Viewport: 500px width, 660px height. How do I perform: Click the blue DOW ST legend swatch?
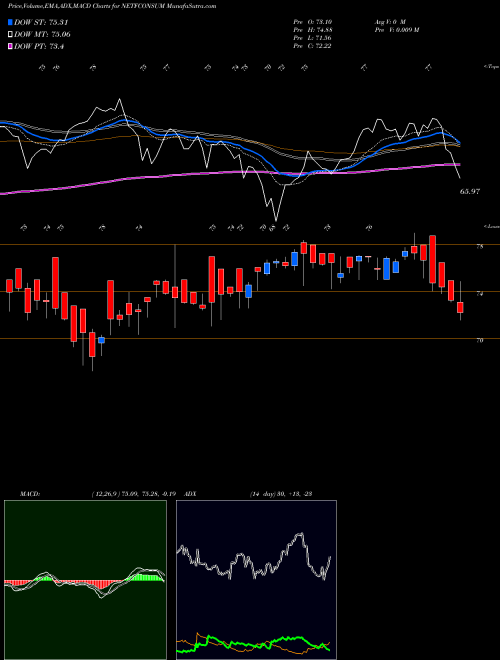[x=11, y=22]
